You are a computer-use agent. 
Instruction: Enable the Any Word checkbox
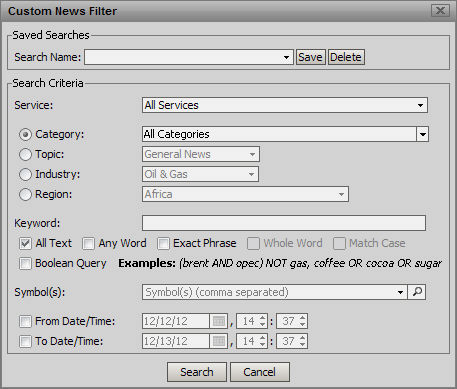coord(88,243)
